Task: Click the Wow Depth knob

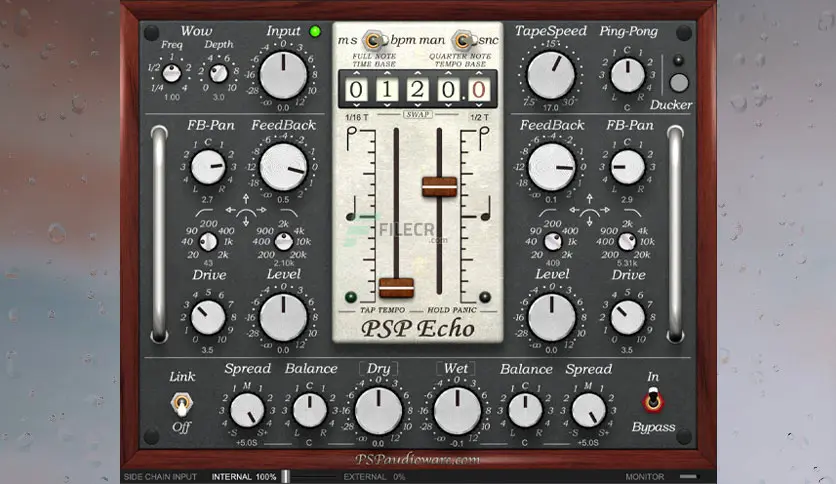Action: (x=219, y=73)
